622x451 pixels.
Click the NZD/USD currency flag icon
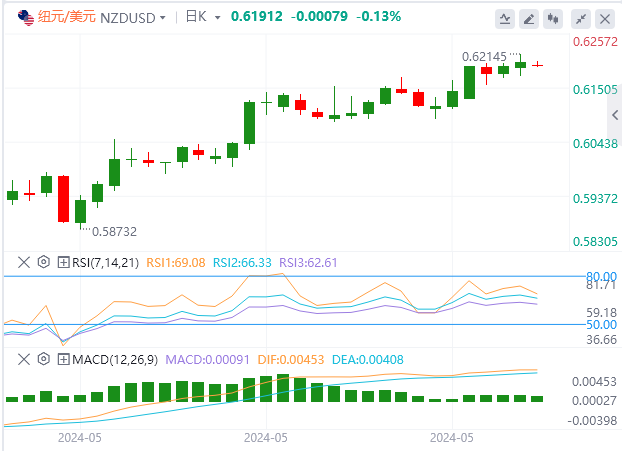point(26,18)
